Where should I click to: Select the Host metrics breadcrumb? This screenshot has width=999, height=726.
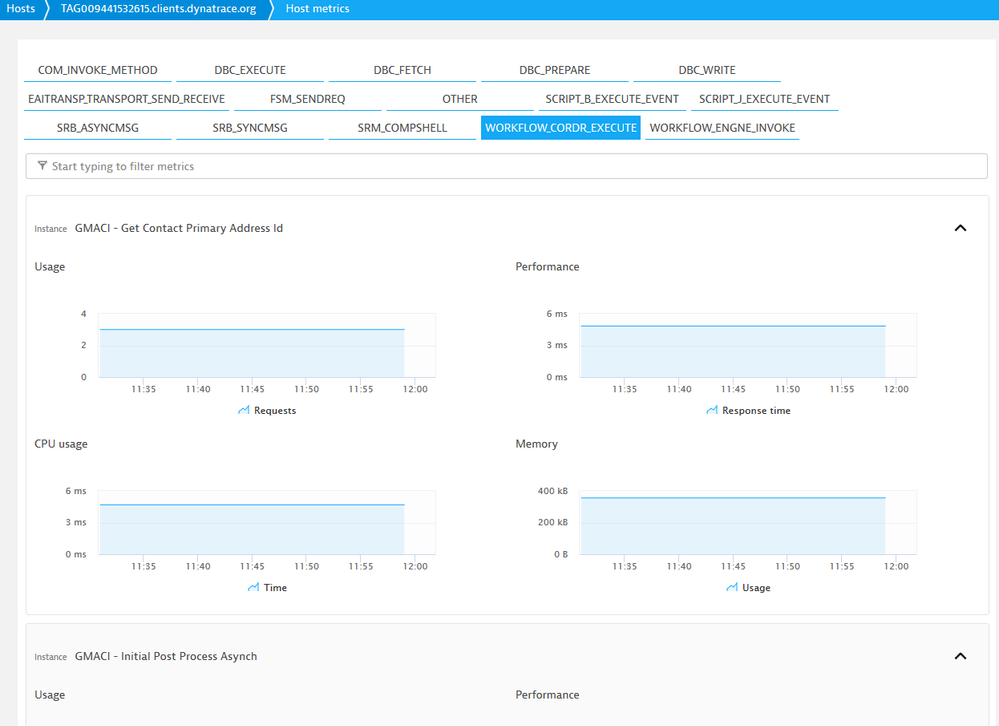[x=317, y=9]
